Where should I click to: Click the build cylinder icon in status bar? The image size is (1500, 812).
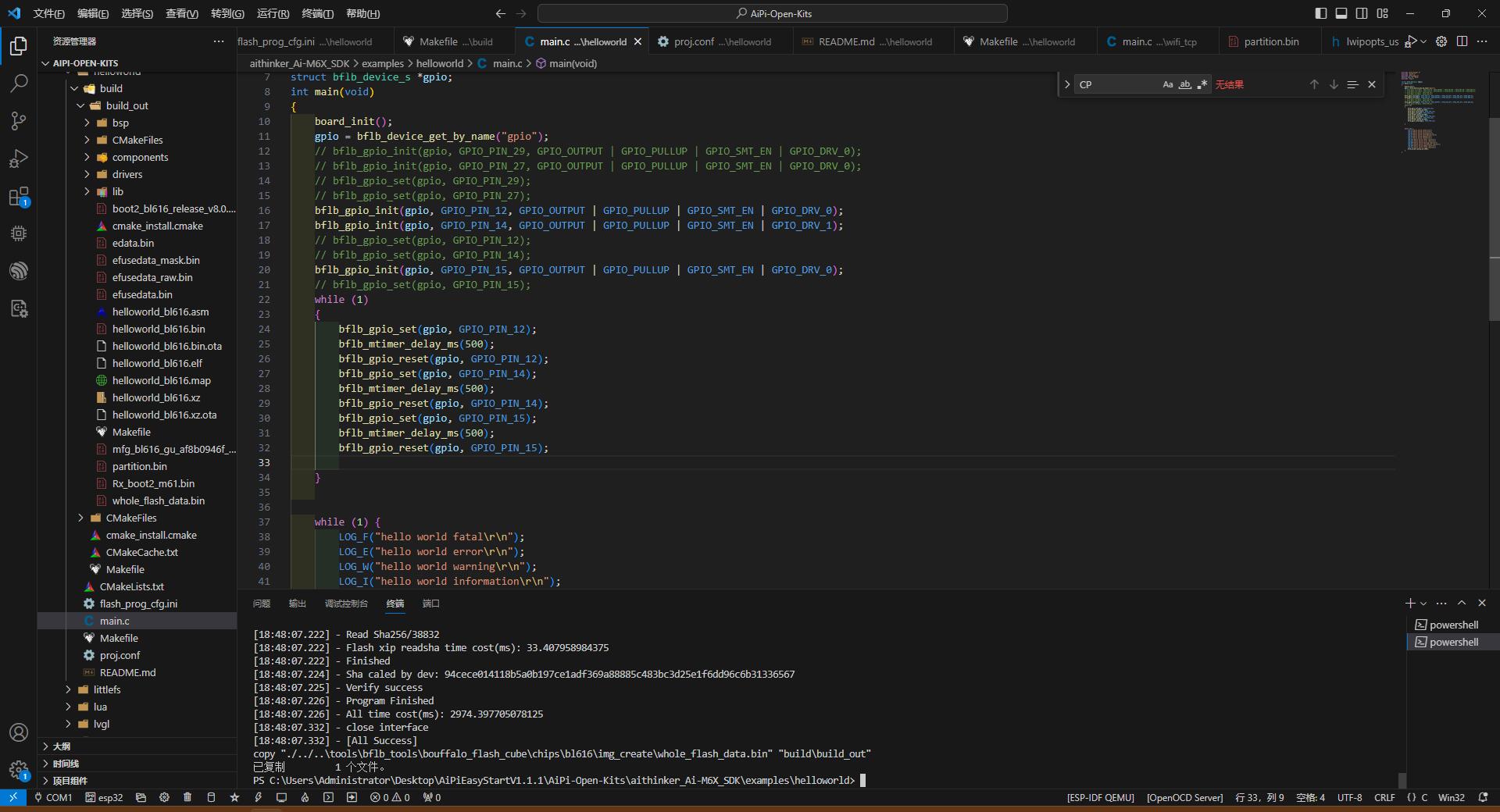[x=211, y=797]
